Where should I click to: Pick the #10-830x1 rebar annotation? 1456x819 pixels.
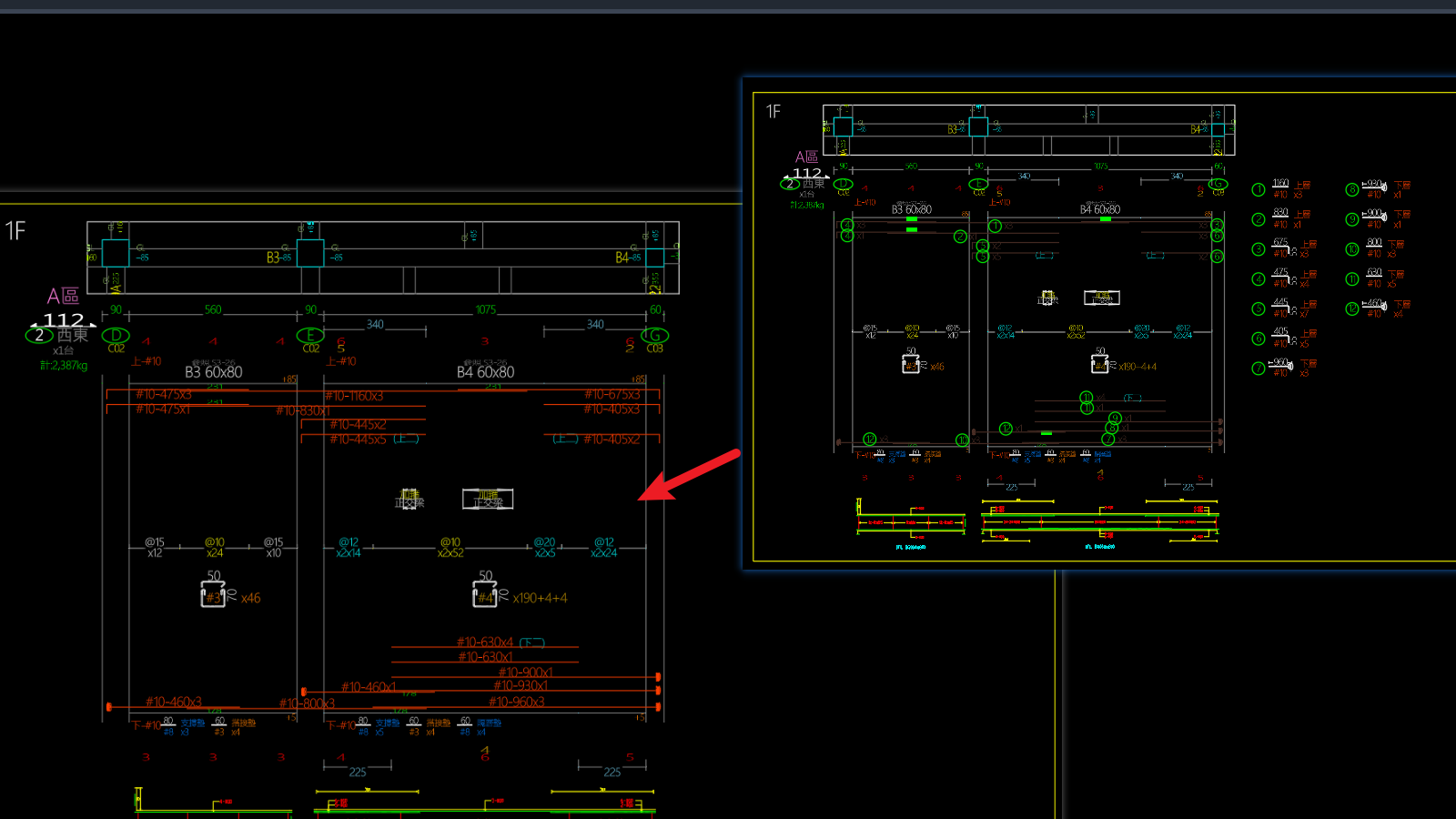click(303, 410)
